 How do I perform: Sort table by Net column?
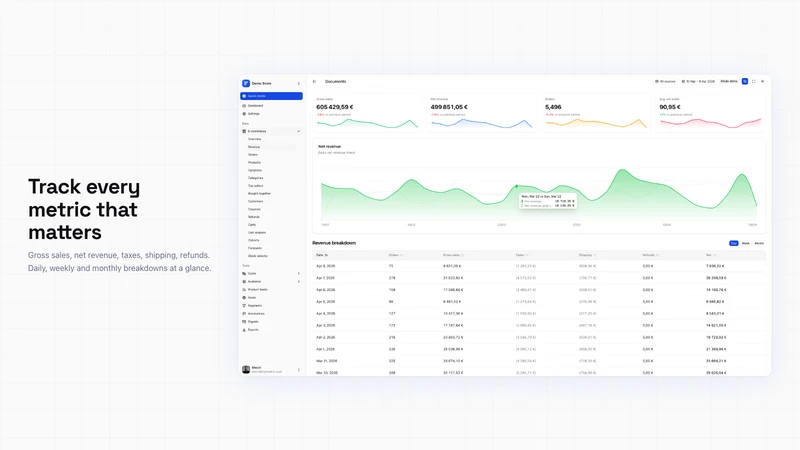click(710, 255)
